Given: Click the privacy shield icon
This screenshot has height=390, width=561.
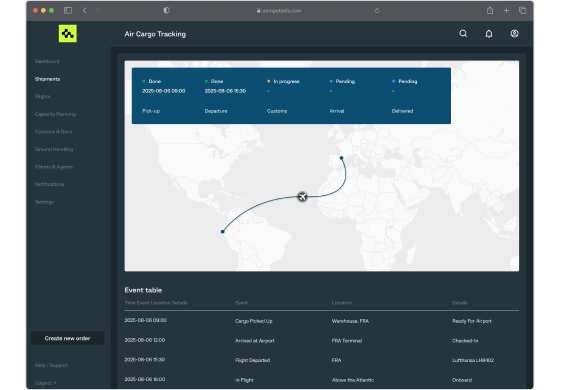Looking at the screenshot, I should click(166, 10).
